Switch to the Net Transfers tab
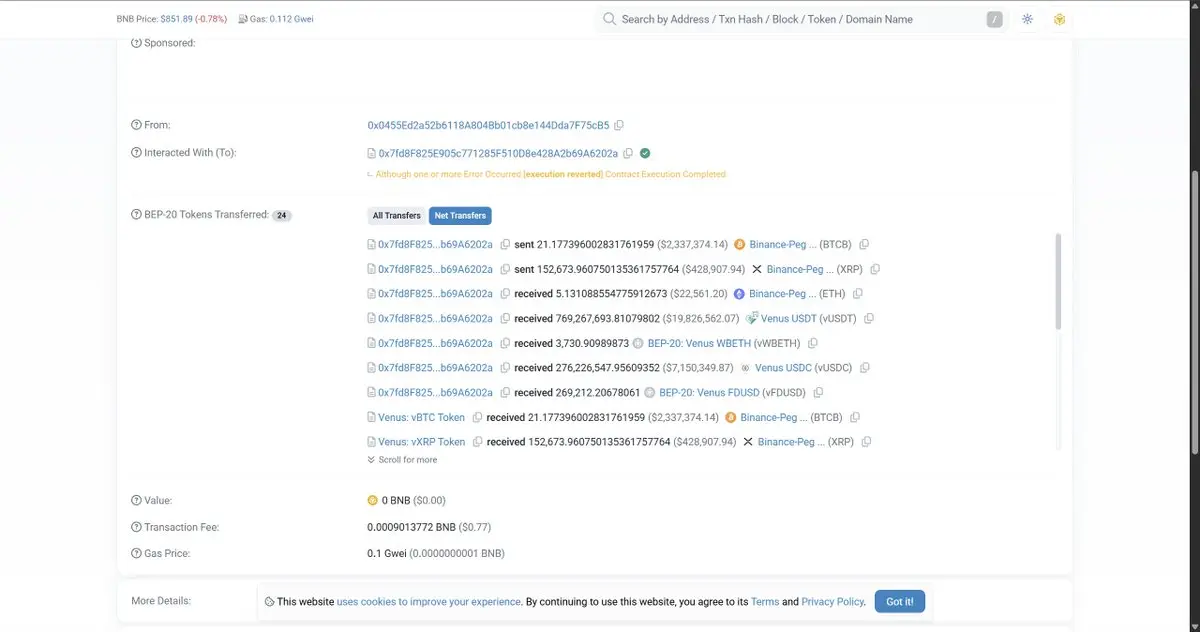The width and height of the screenshot is (1200, 632). click(x=460, y=216)
